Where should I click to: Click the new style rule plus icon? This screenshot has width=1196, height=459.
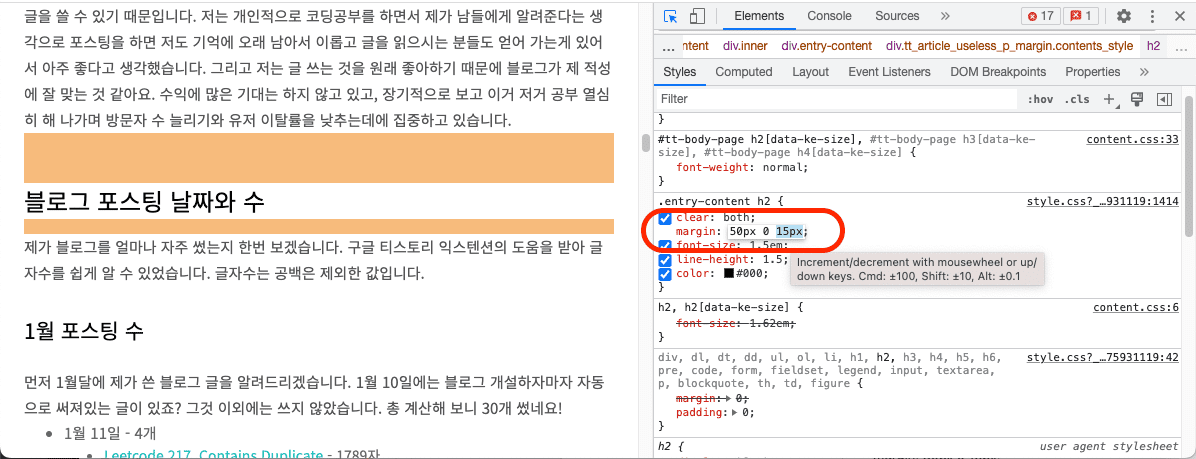[x=1110, y=99]
